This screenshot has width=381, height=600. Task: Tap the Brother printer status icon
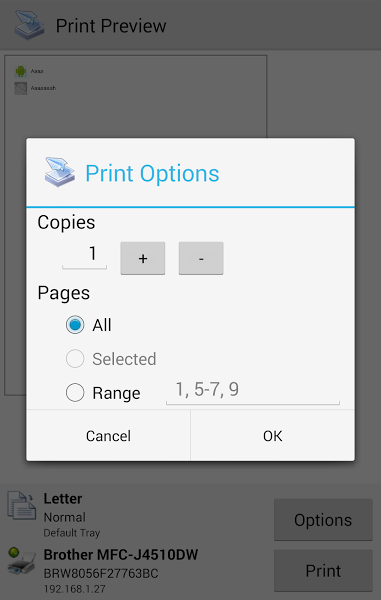(x=21, y=561)
